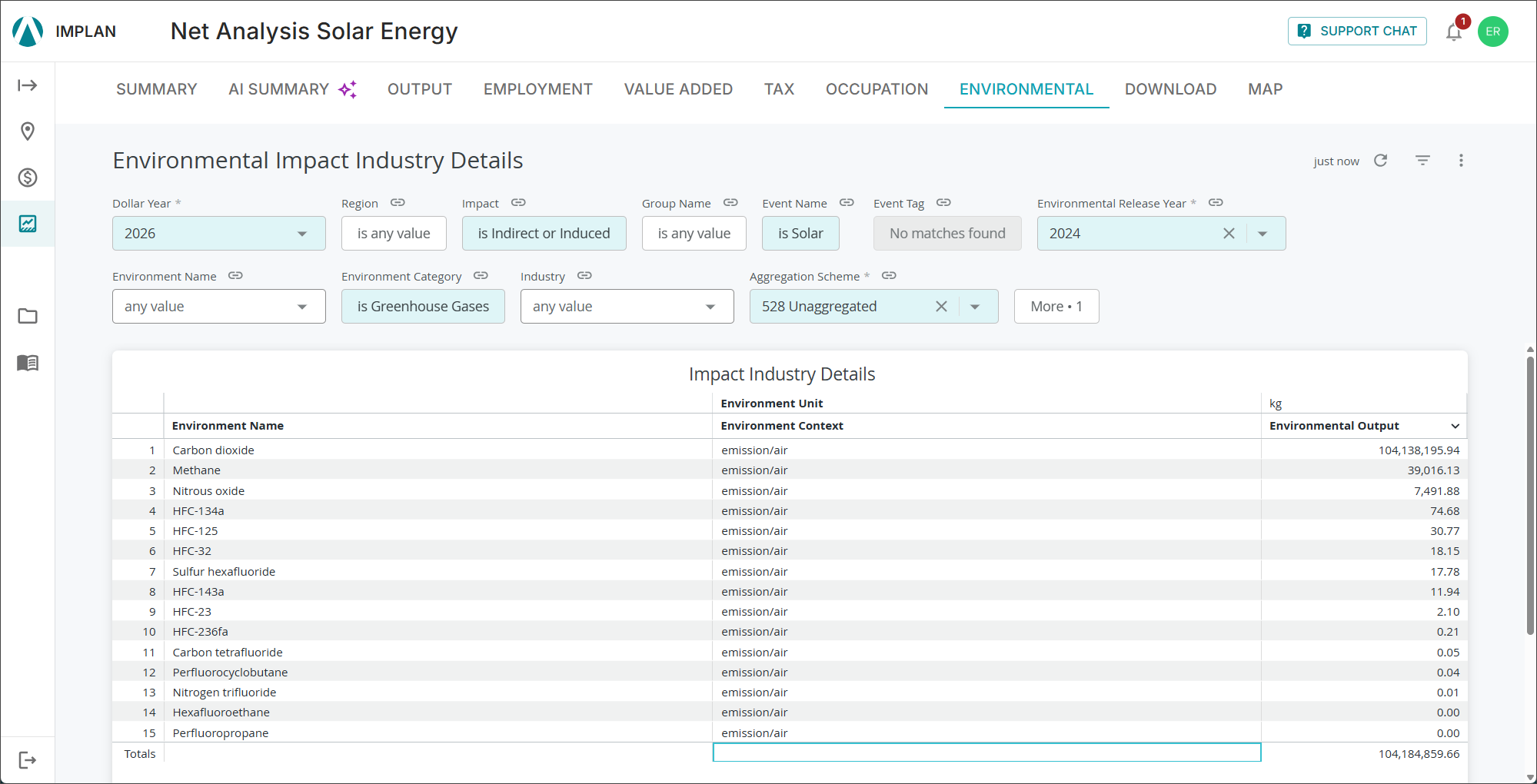Open the documentation book icon in sidebar
Image resolution: width=1537 pixels, height=784 pixels.
point(28,362)
